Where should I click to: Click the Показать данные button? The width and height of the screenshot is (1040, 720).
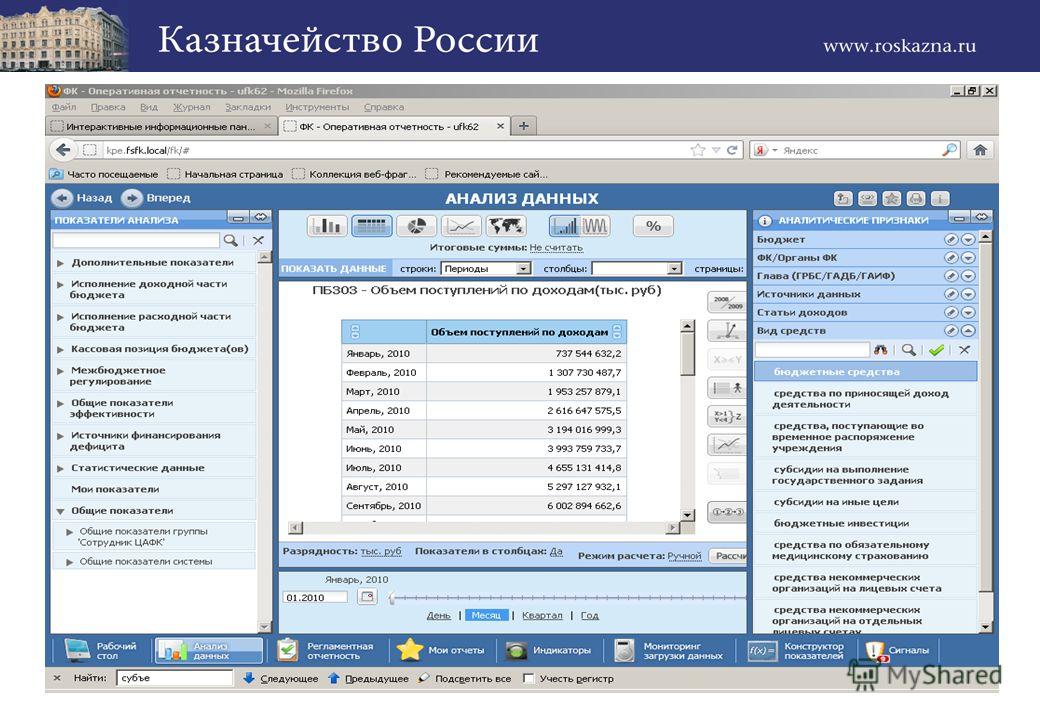coord(334,269)
